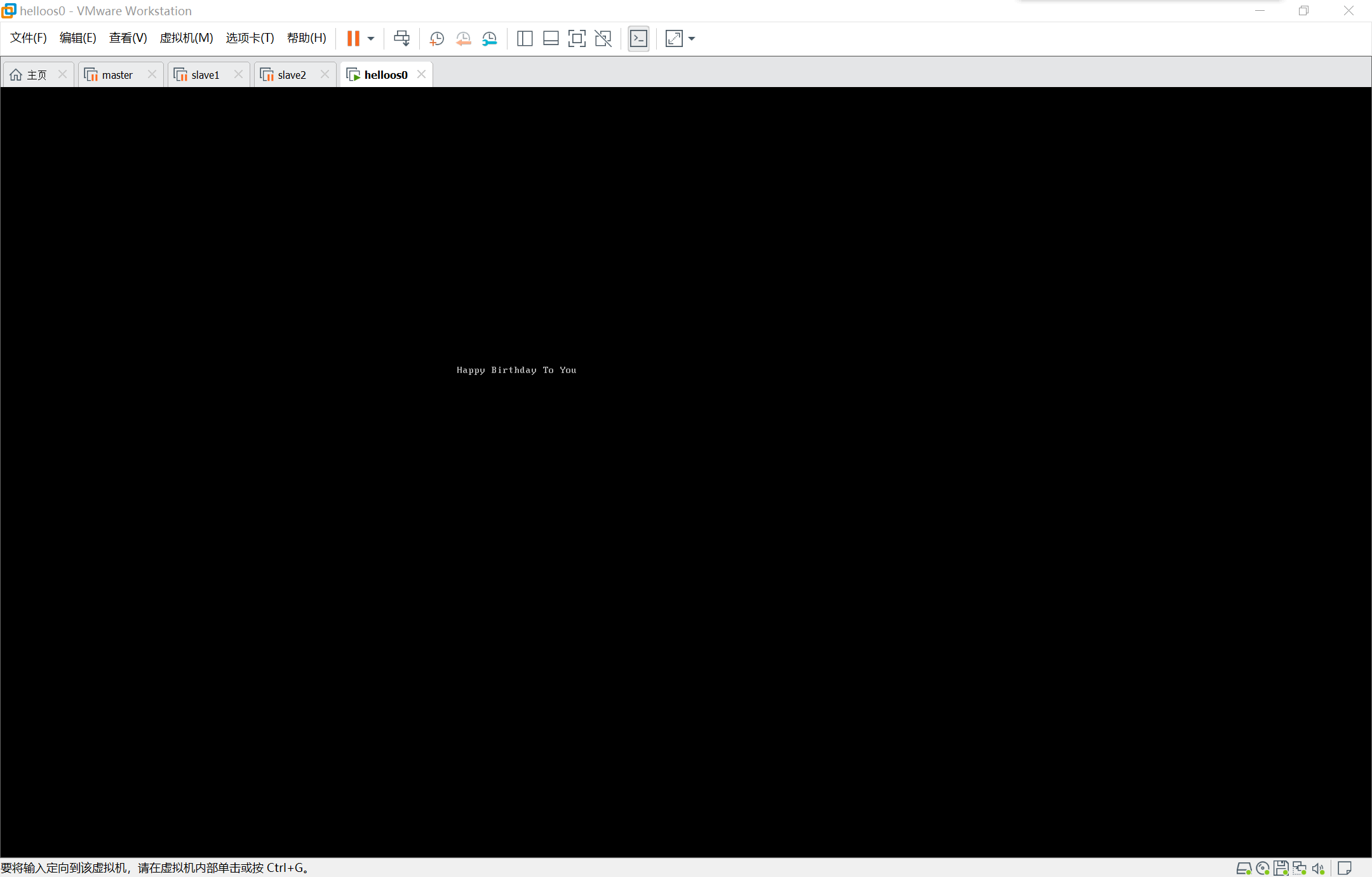Click the stretch guest display icon
The height and width of the screenshot is (877, 1372).
coord(674,39)
